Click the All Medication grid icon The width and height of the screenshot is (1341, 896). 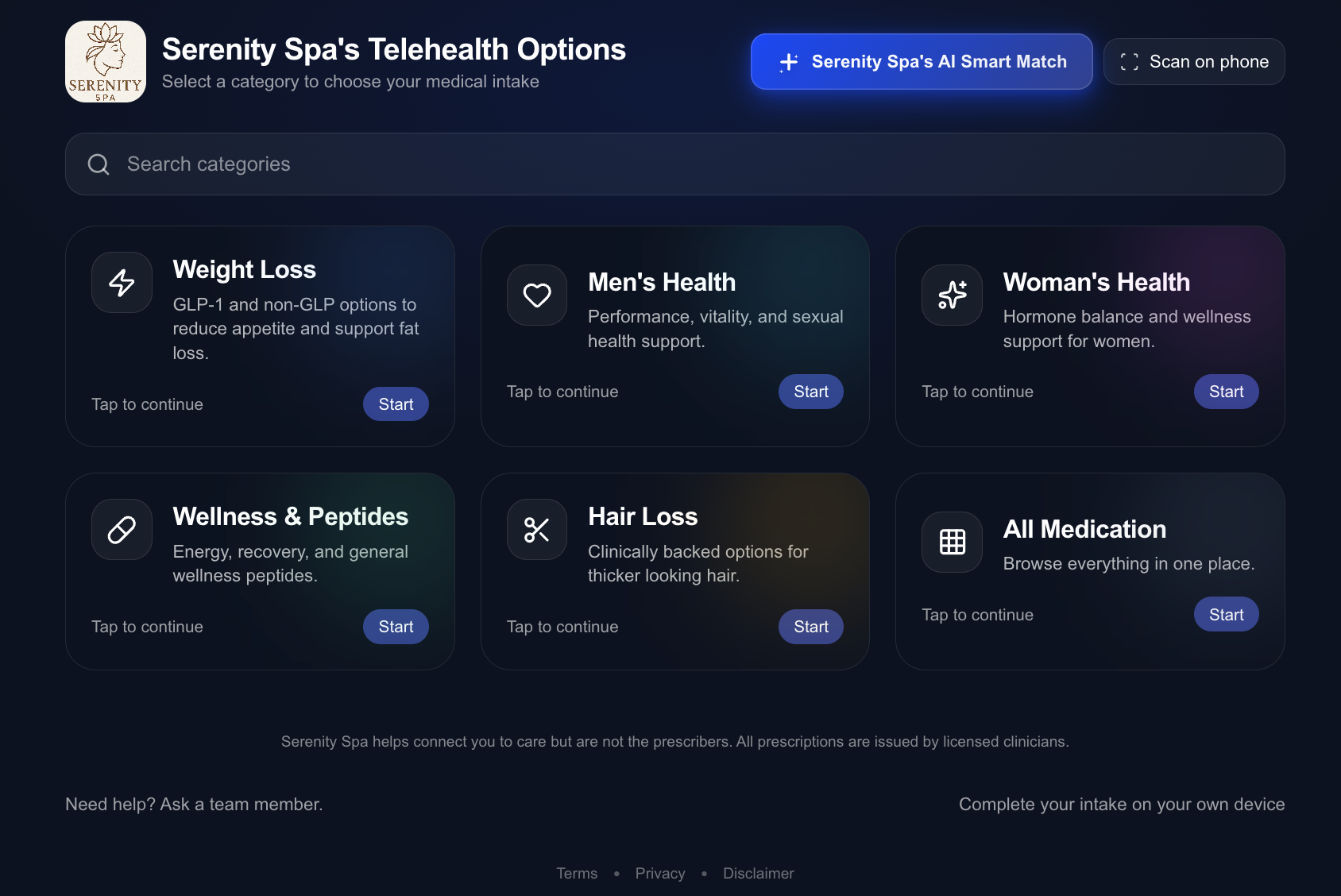(952, 542)
